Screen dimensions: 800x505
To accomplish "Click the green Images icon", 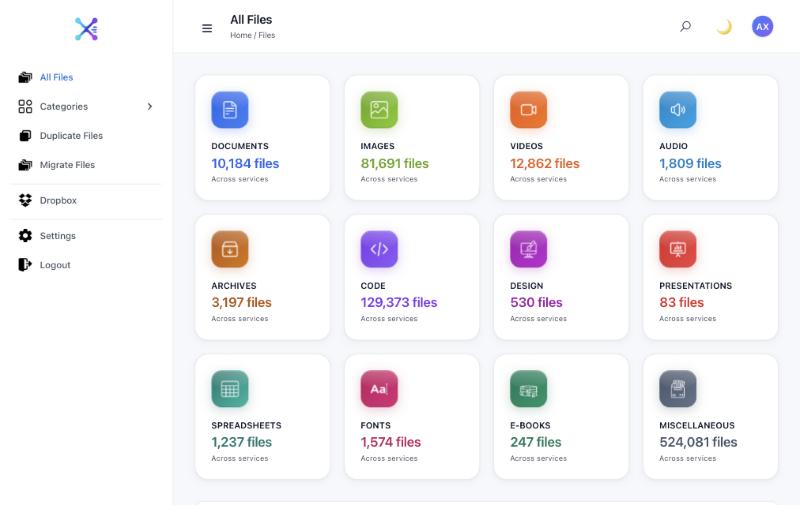I will (x=379, y=110).
